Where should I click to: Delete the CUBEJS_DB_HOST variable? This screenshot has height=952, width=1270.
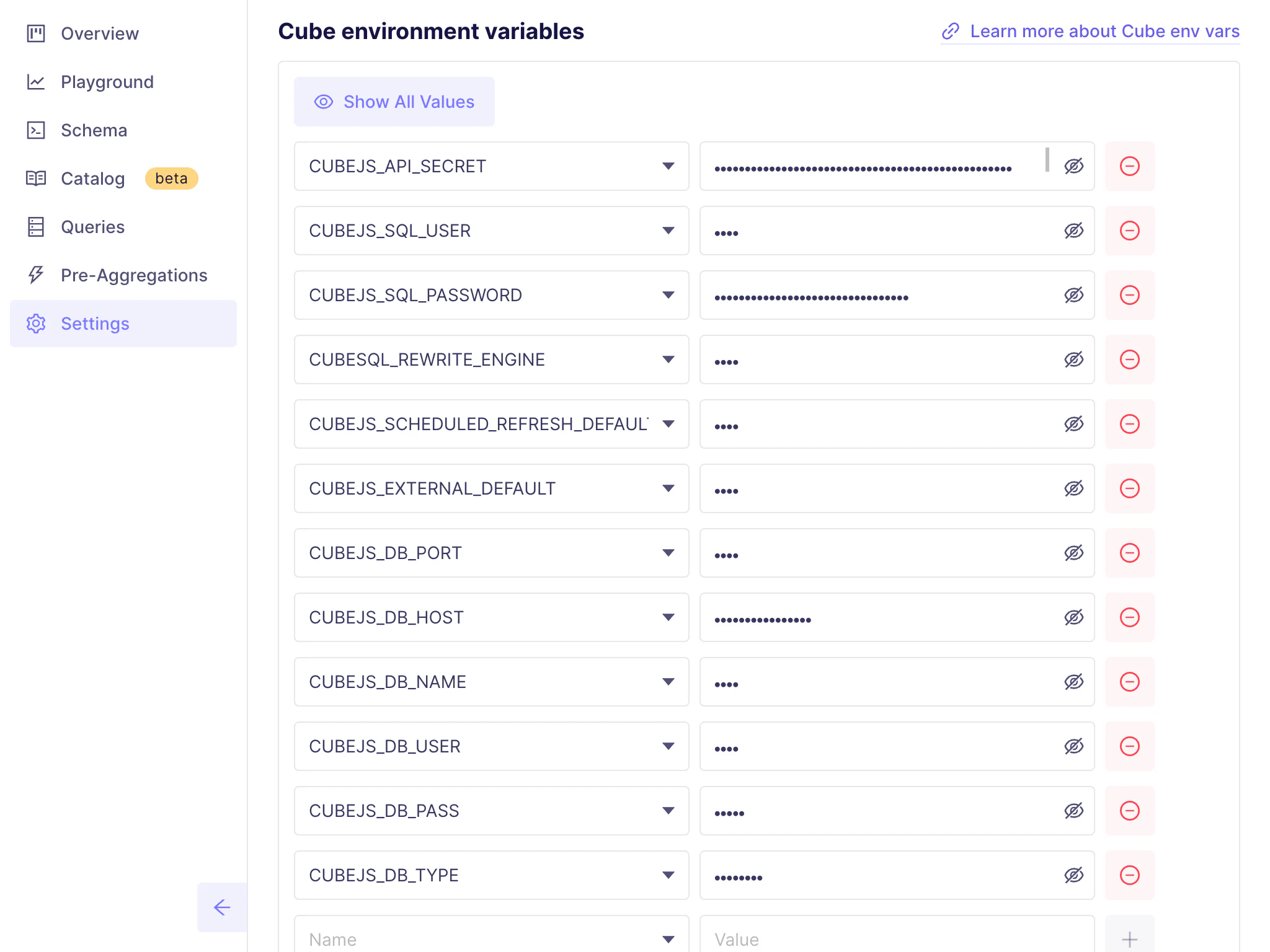pyautogui.click(x=1129, y=617)
